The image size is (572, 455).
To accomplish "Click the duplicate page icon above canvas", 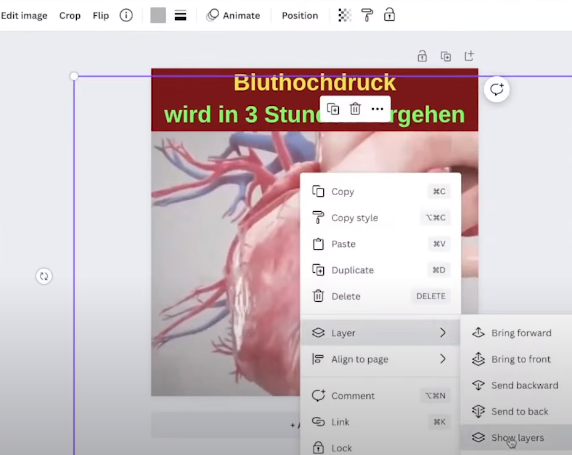I will pos(445,56).
